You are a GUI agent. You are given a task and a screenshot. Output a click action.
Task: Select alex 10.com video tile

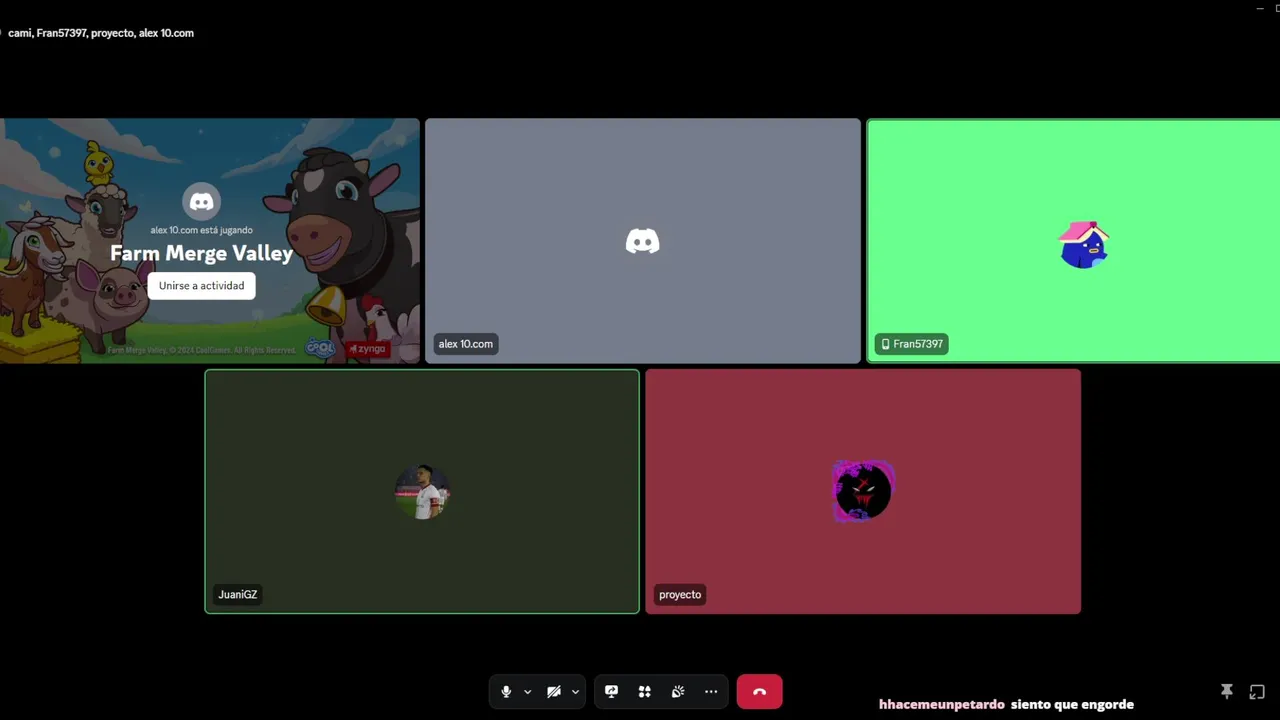pos(643,241)
